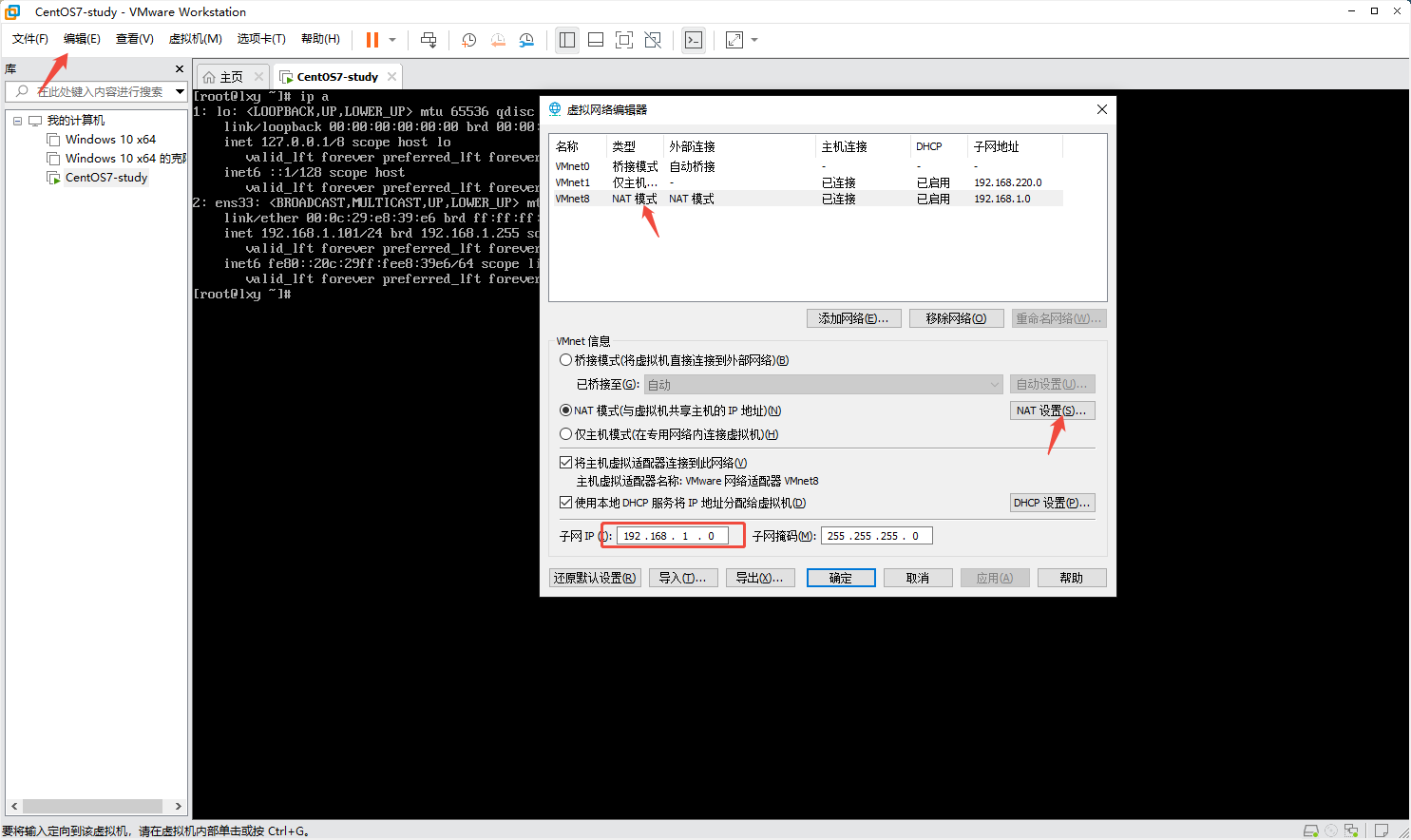Toggle the Show Library sidebar view icon
The height and width of the screenshot is (840, 1411).
[567, 40]
